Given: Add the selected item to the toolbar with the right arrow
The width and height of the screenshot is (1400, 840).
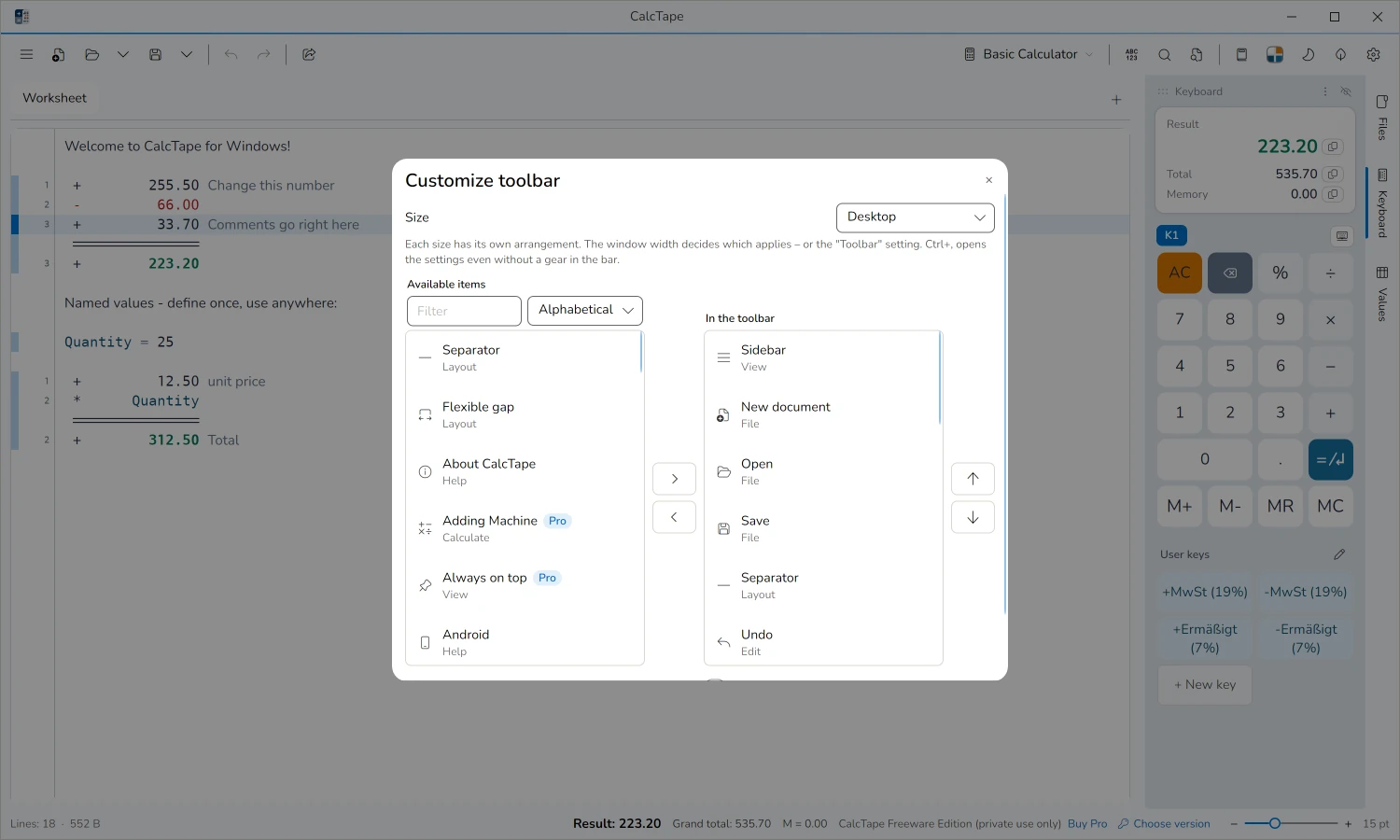Looking at the screenshot, I should pos(674,479).
